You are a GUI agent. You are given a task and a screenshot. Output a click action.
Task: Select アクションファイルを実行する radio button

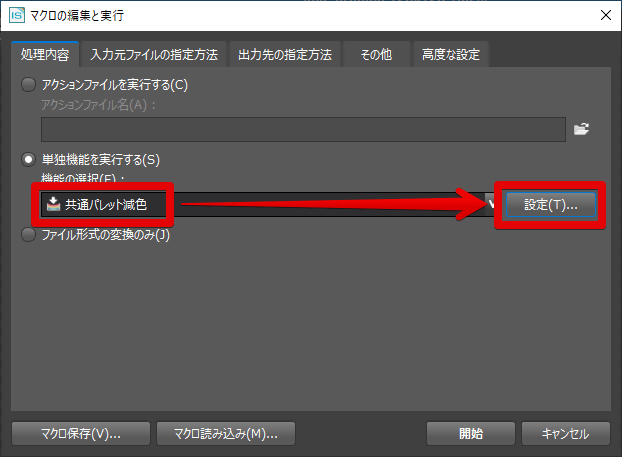point(28,84)
